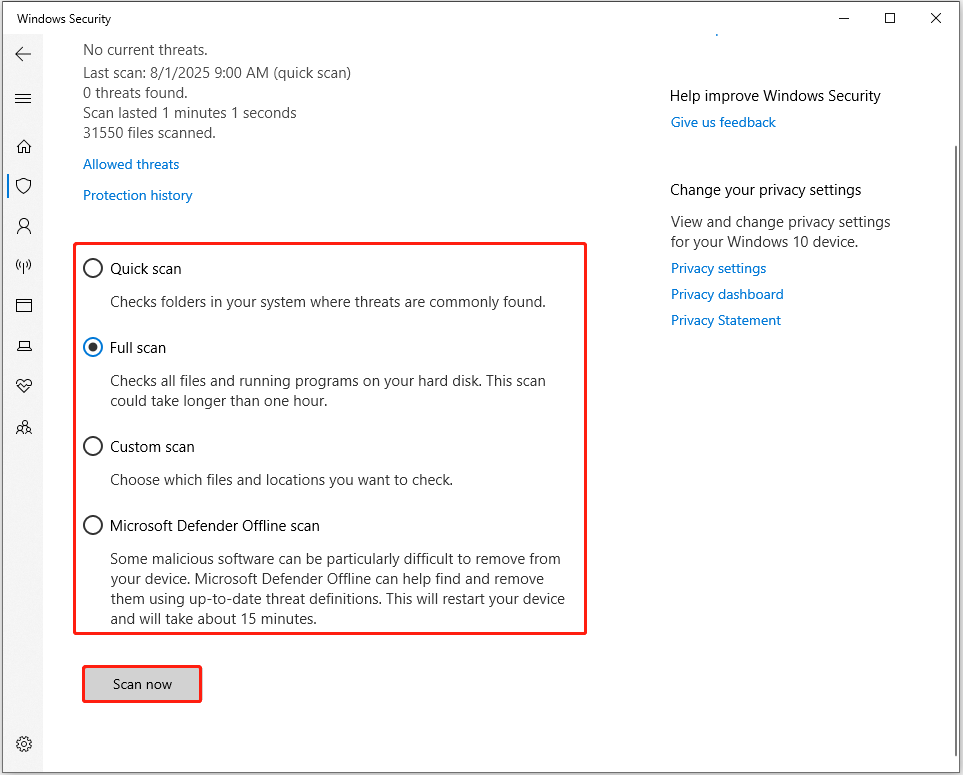Viewport: 963px width, 775px height.
Task: Open Family options in the sidebar
Action: point(23,427)
